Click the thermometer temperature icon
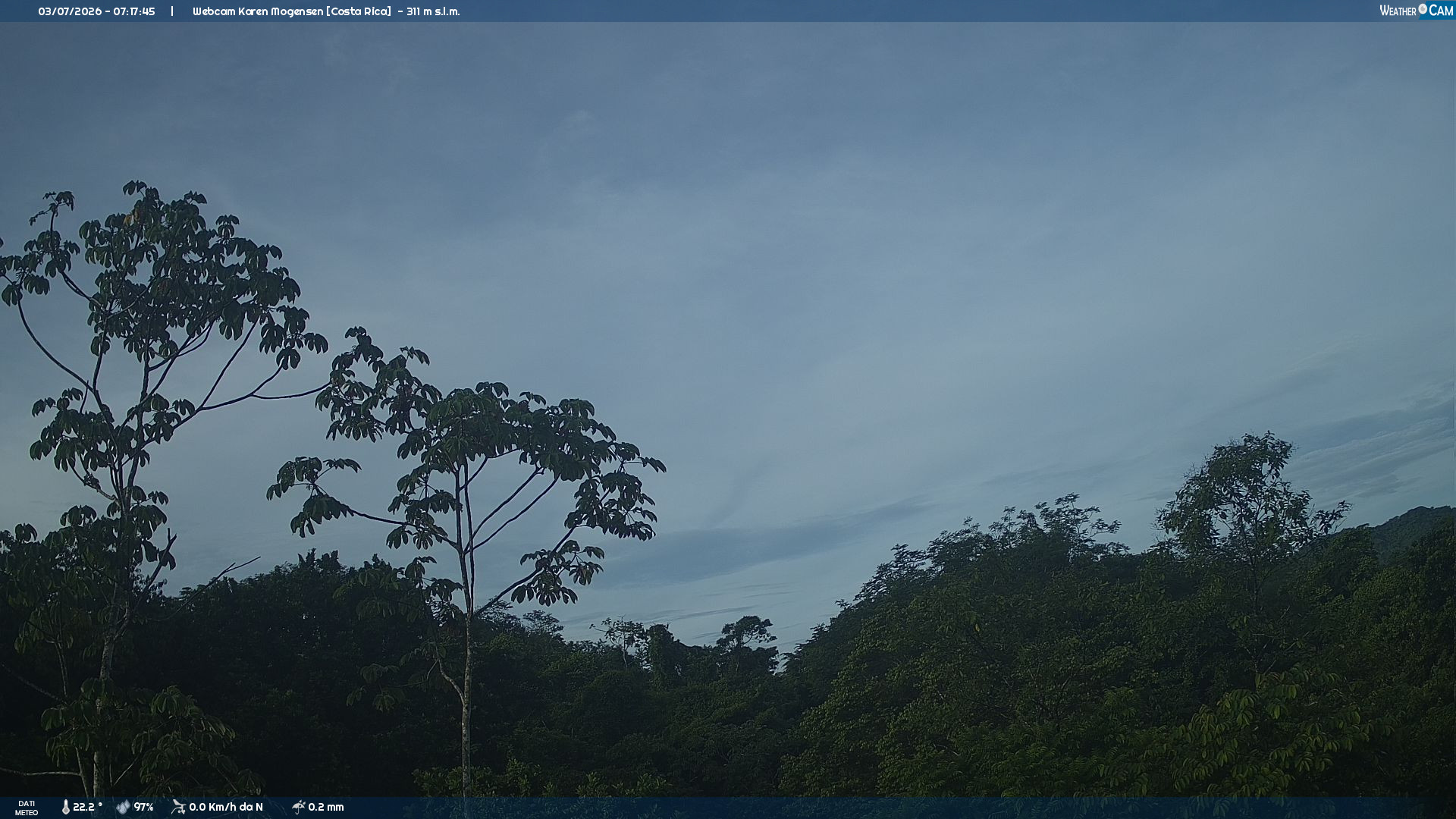This screenshot has width=1456, height=819. [x=65, y=807]
